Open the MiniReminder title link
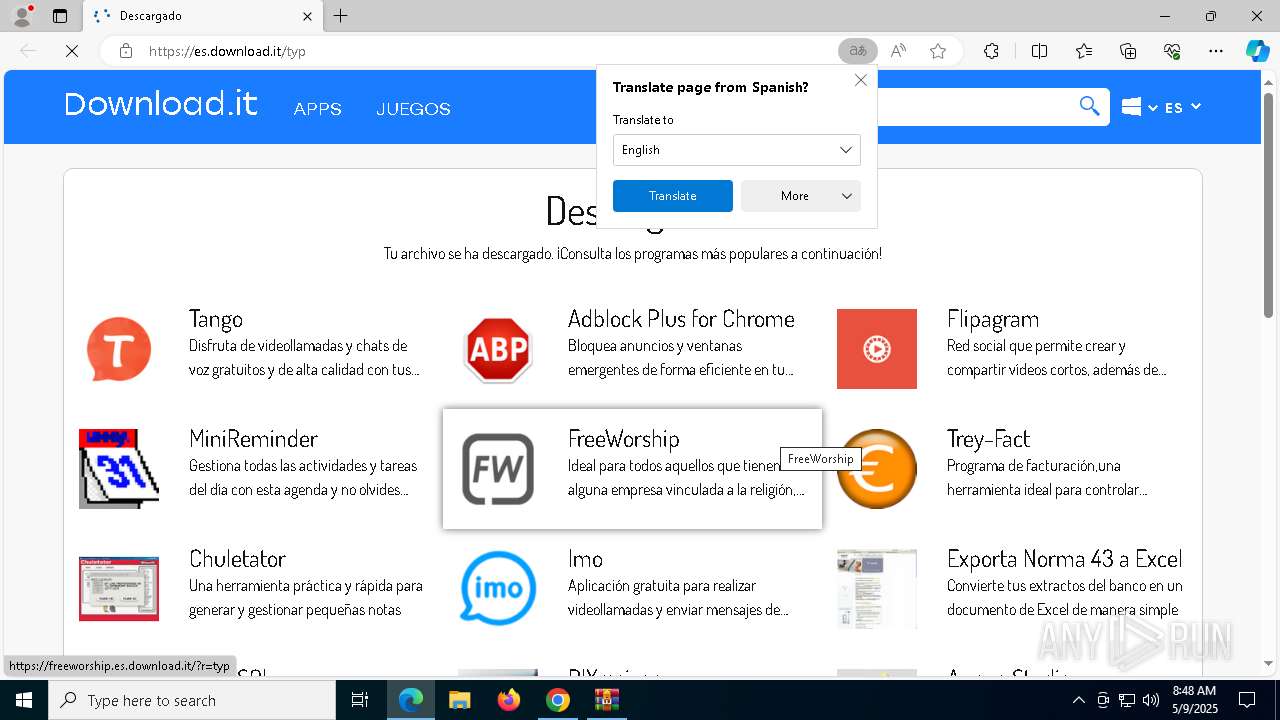Screen dimensions: 1280x720 pos(253,439)
